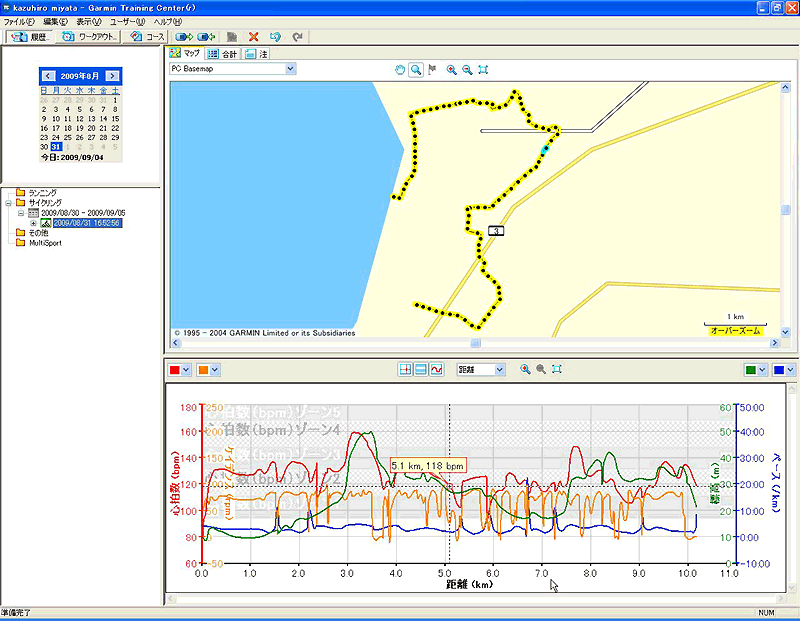Click the chart fit-to-view icon

[557, 369]
